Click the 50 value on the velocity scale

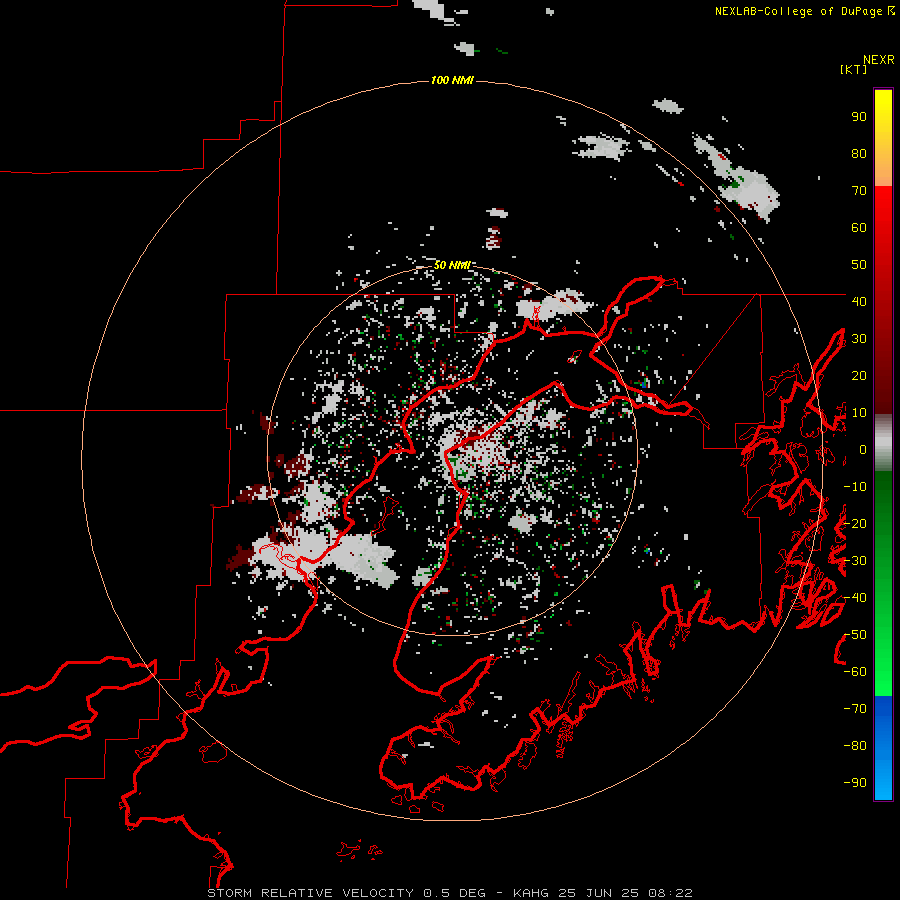tap(859, 265)
